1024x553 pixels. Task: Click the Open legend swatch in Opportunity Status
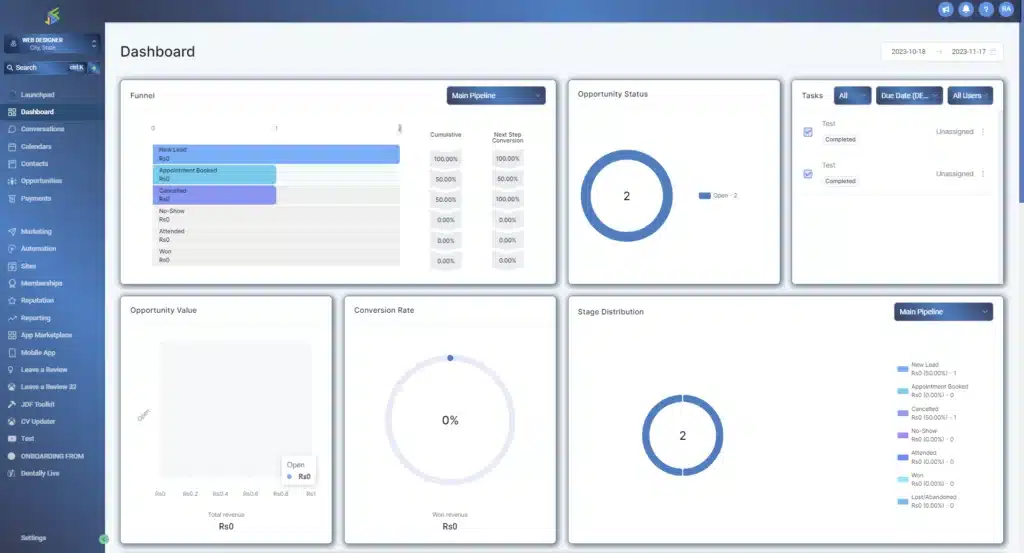704,196
